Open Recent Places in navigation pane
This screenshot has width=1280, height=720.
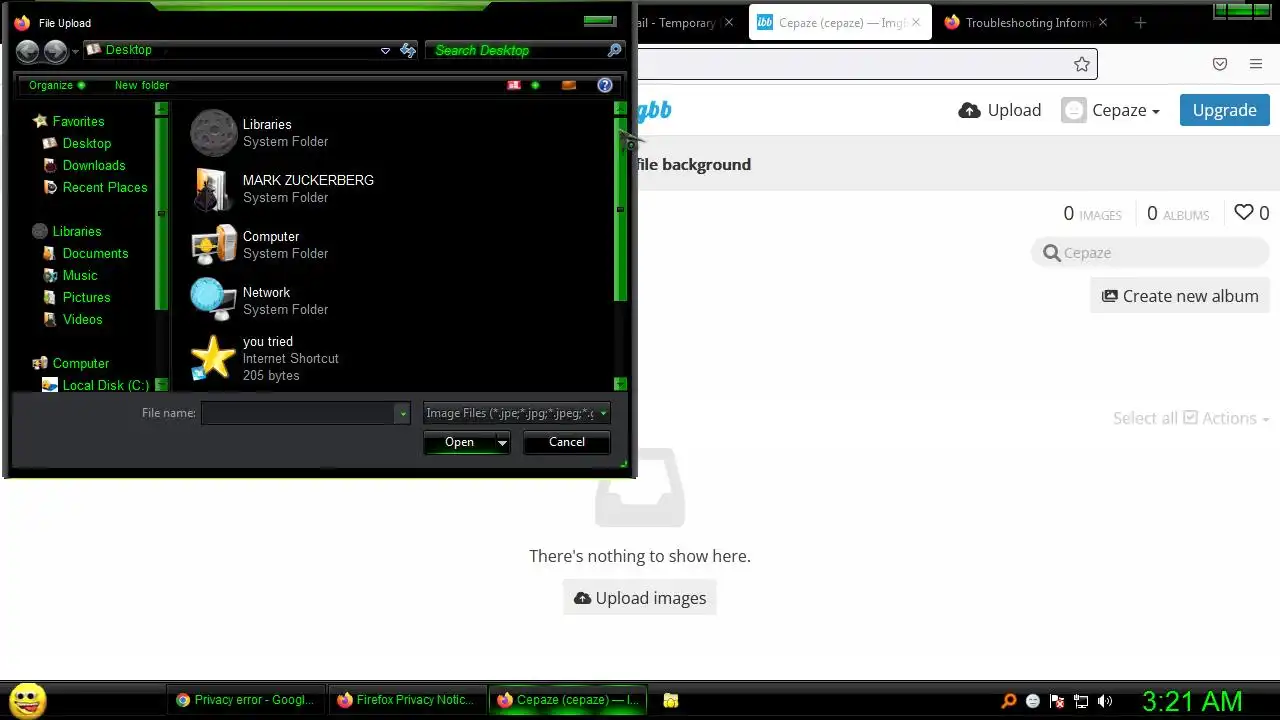pyautogui.click(x=105, y=187)
